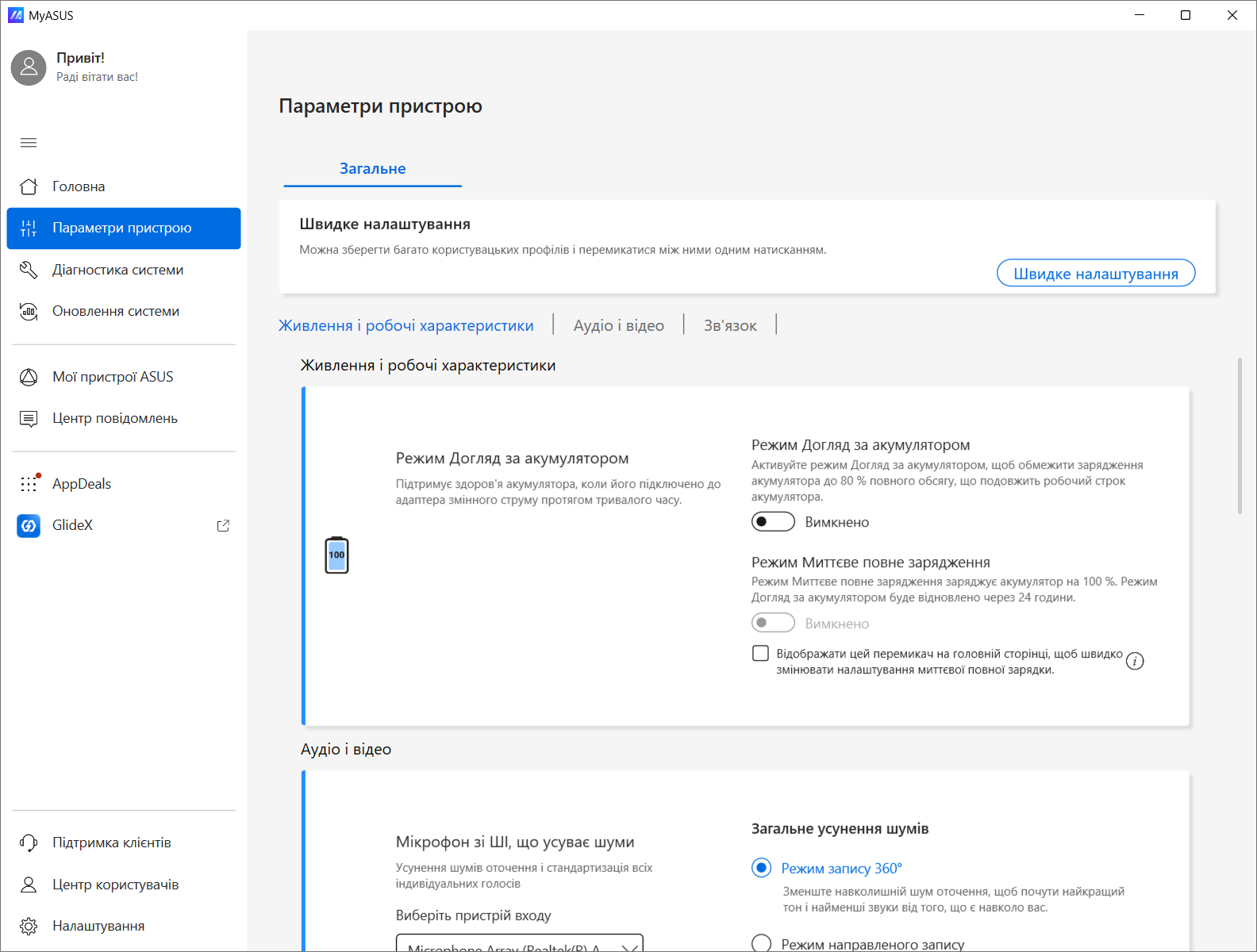The height and width of the screenshot is (952, 1257).
Task: Click the Оновлення системи icon
Action: 29,312
